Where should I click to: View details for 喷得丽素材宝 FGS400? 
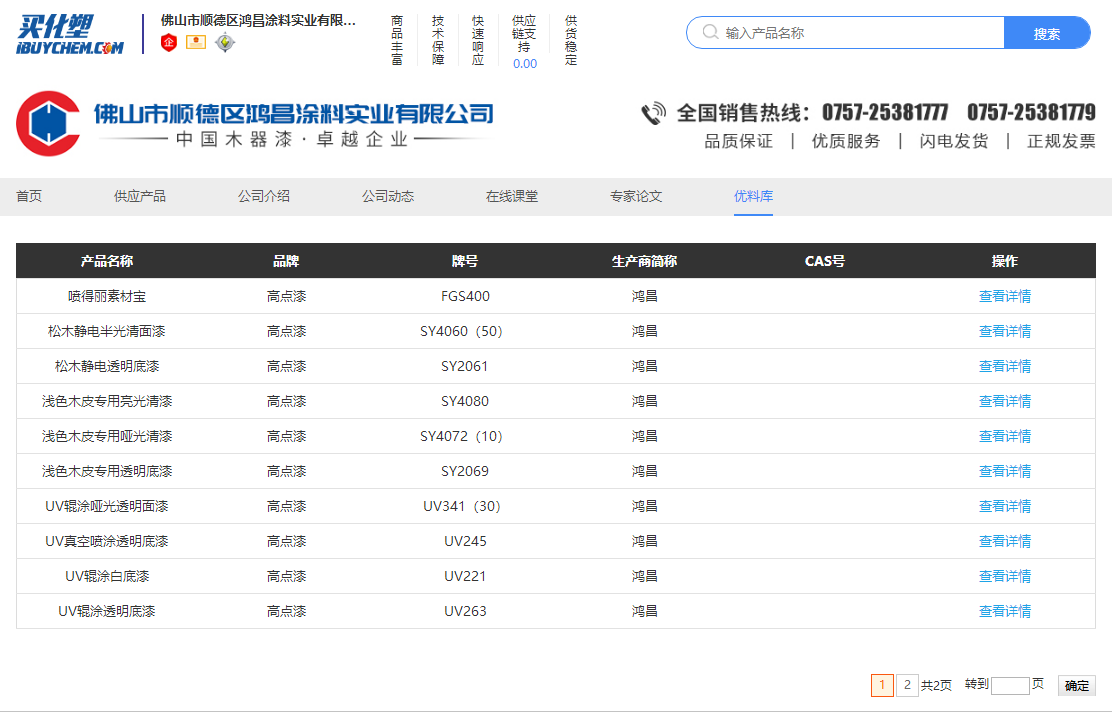tap(1005, 296)
